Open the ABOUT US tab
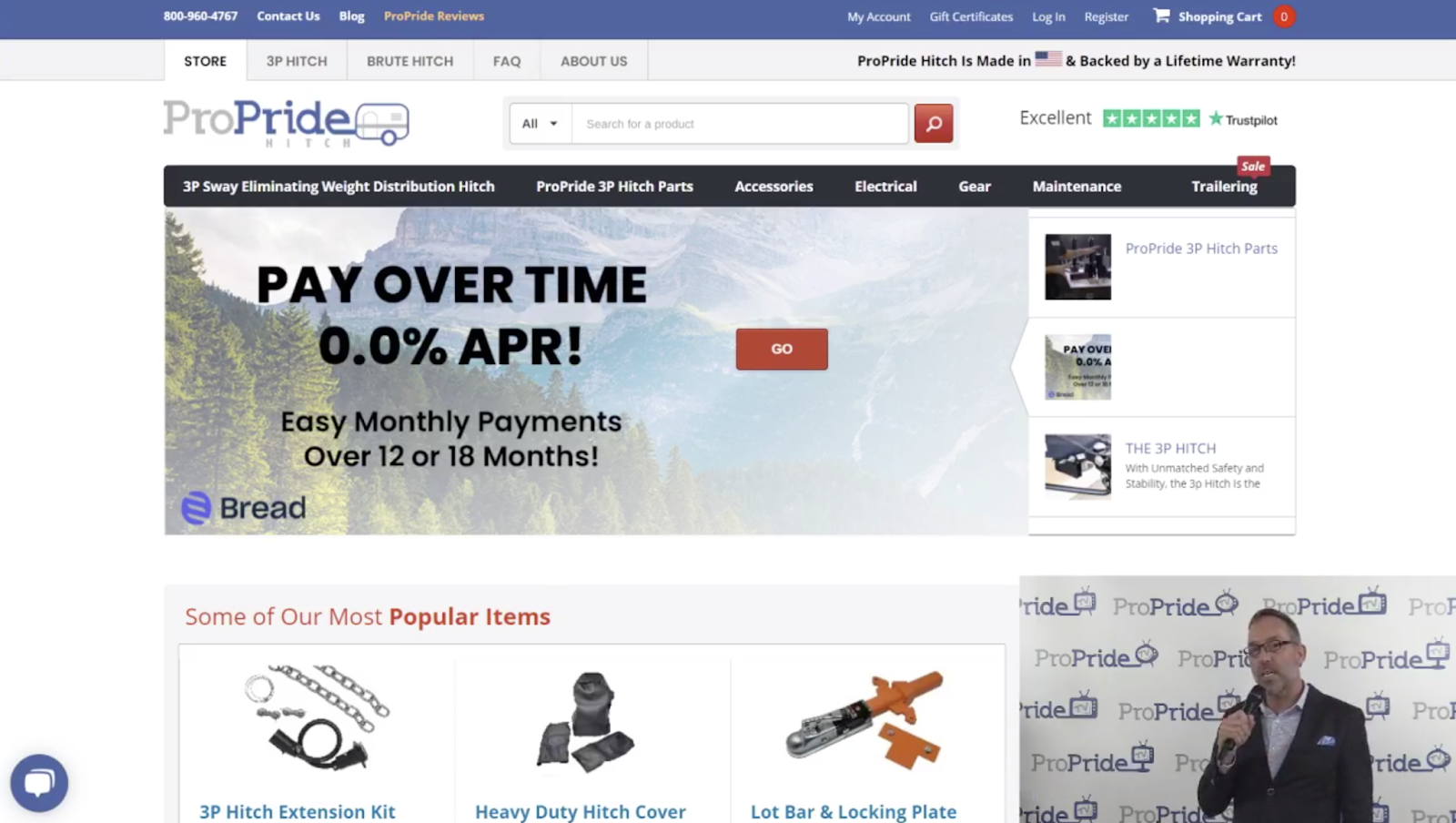 point(594,61)
